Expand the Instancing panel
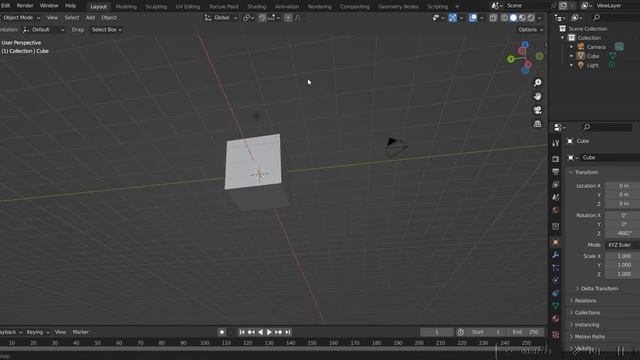This screenshot has height=360, width=640. [x=584, y=325]
